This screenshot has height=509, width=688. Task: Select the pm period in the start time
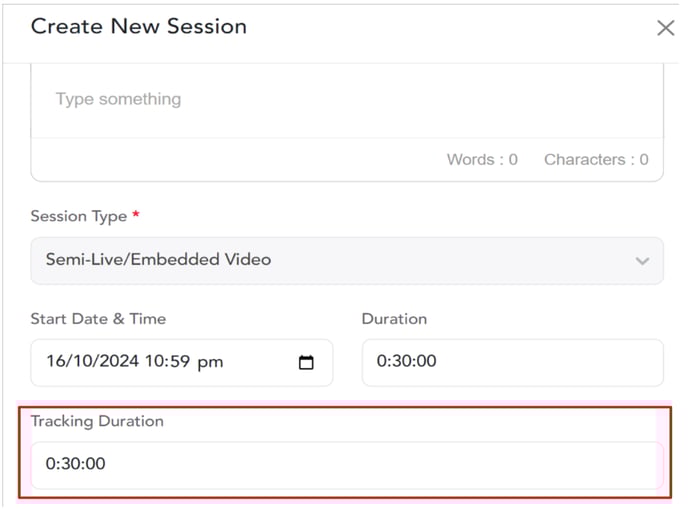coord(210,363)
